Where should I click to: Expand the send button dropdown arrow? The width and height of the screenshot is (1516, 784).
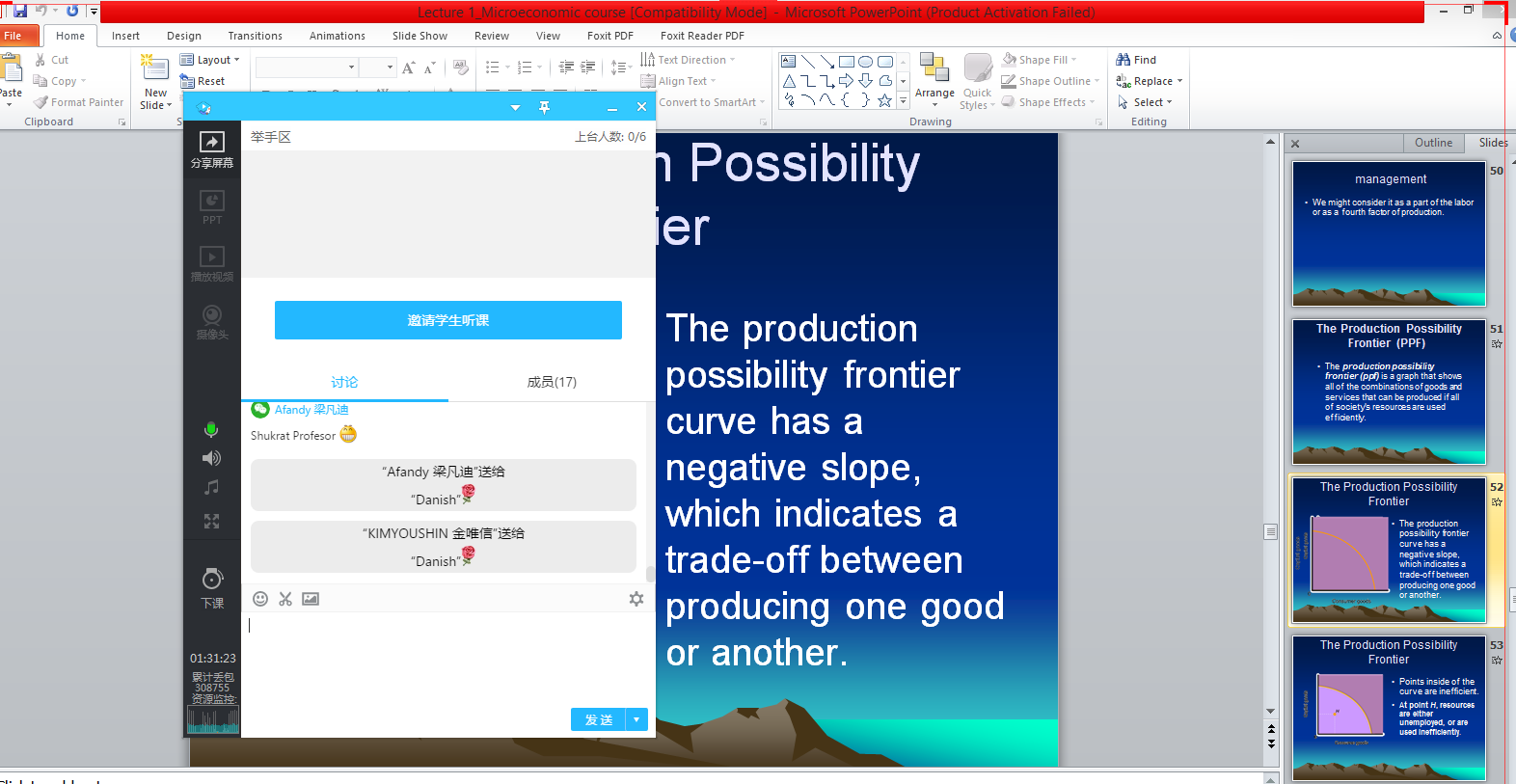pos(637,720)
